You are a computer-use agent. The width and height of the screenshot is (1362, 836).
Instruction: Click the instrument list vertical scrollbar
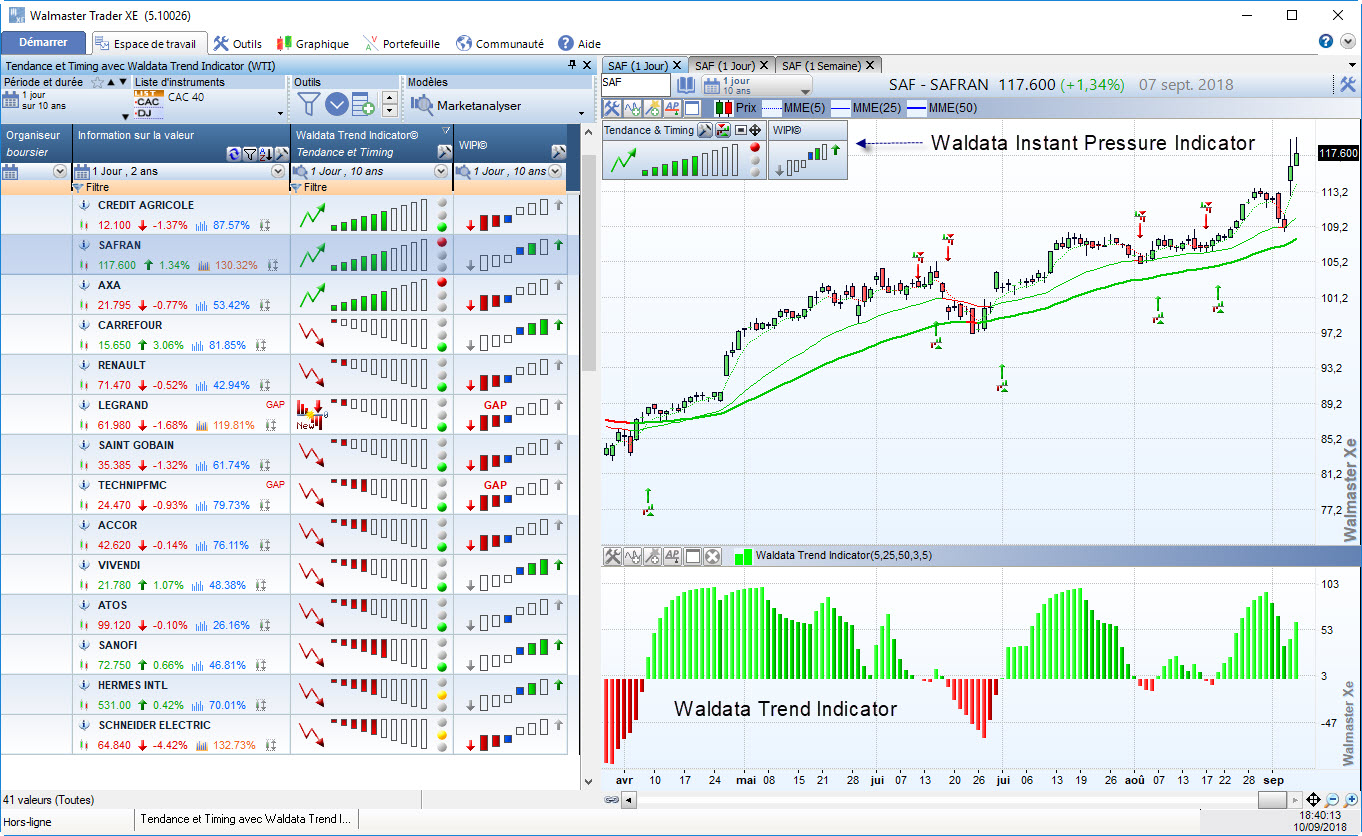click(588, 263)
